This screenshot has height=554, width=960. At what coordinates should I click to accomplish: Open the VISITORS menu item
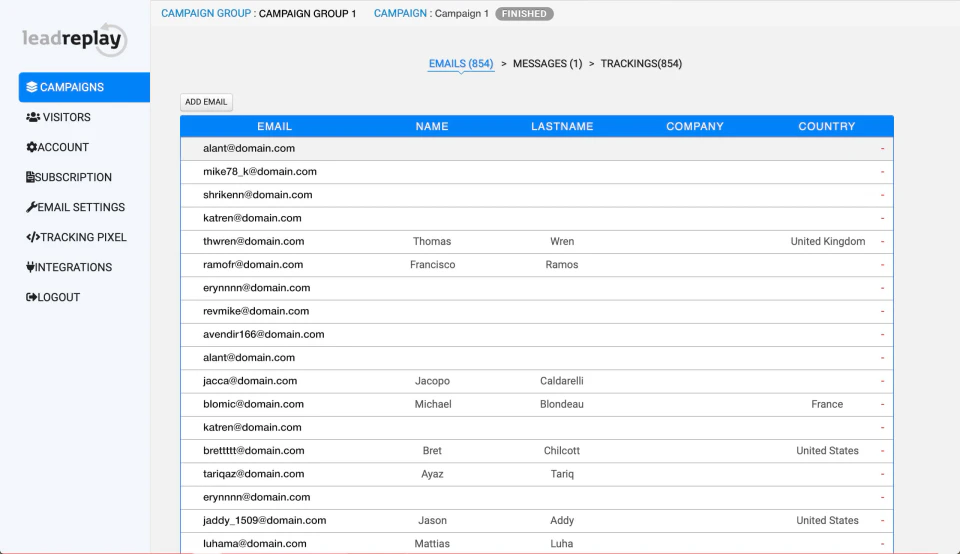tap(67, 117)
